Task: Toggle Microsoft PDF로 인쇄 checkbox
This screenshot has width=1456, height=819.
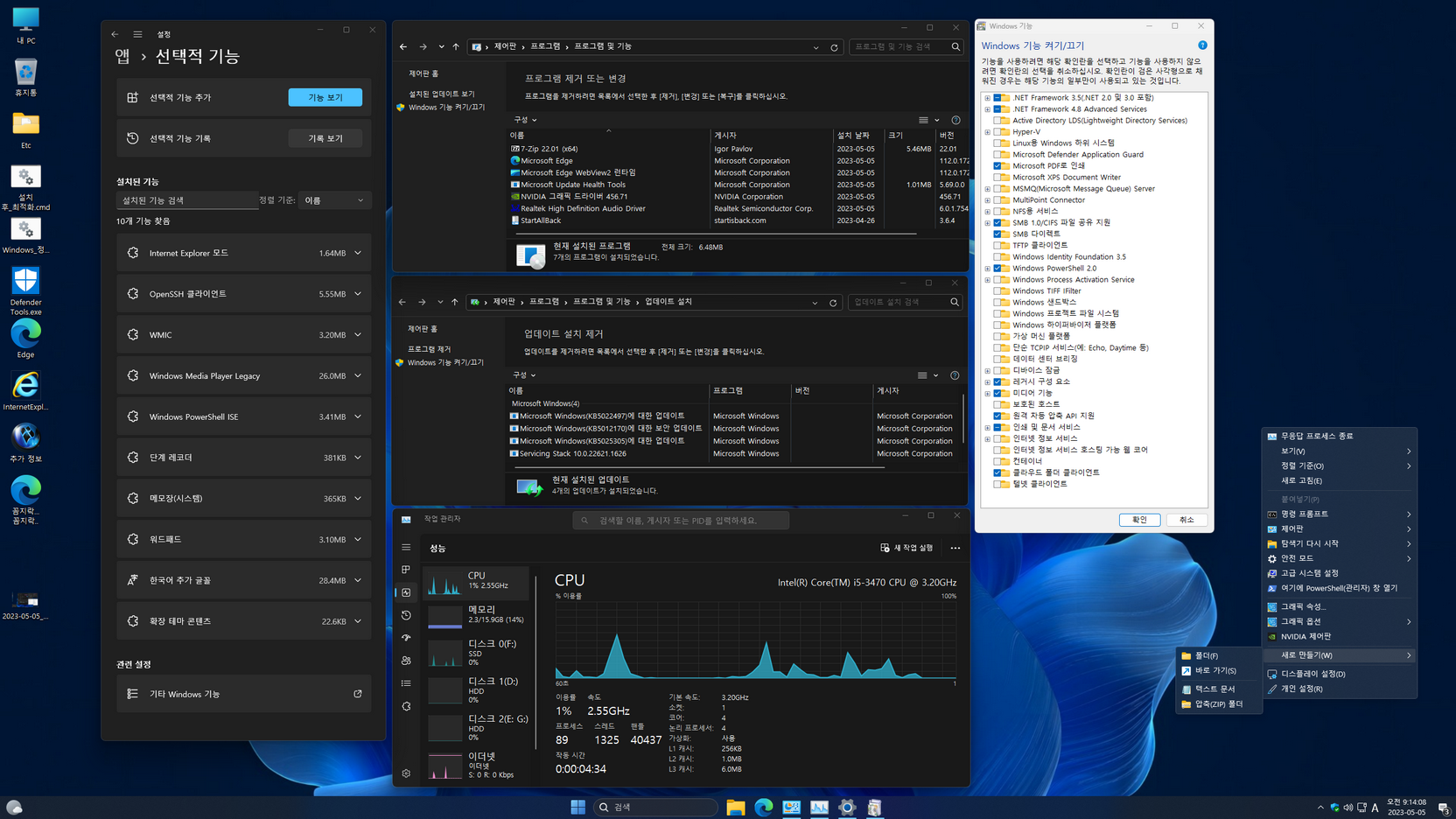Action: [997, 165]
